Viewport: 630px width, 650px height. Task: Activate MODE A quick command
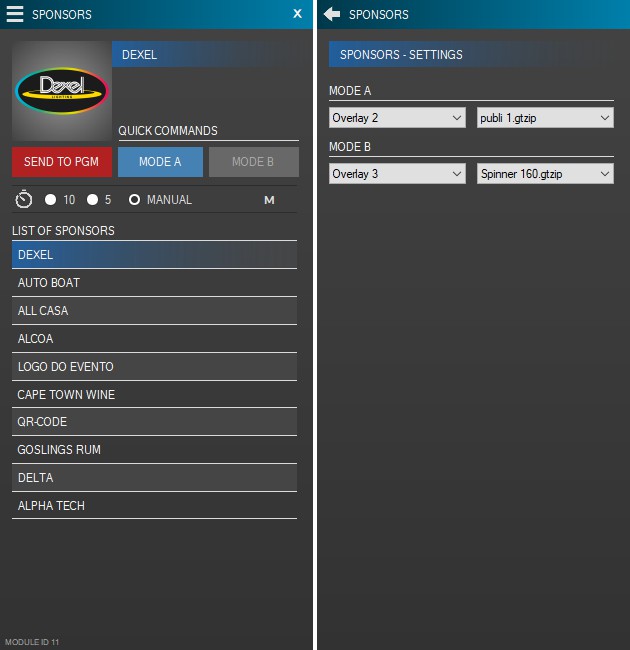pyautogui.click(x=160, y=162)
